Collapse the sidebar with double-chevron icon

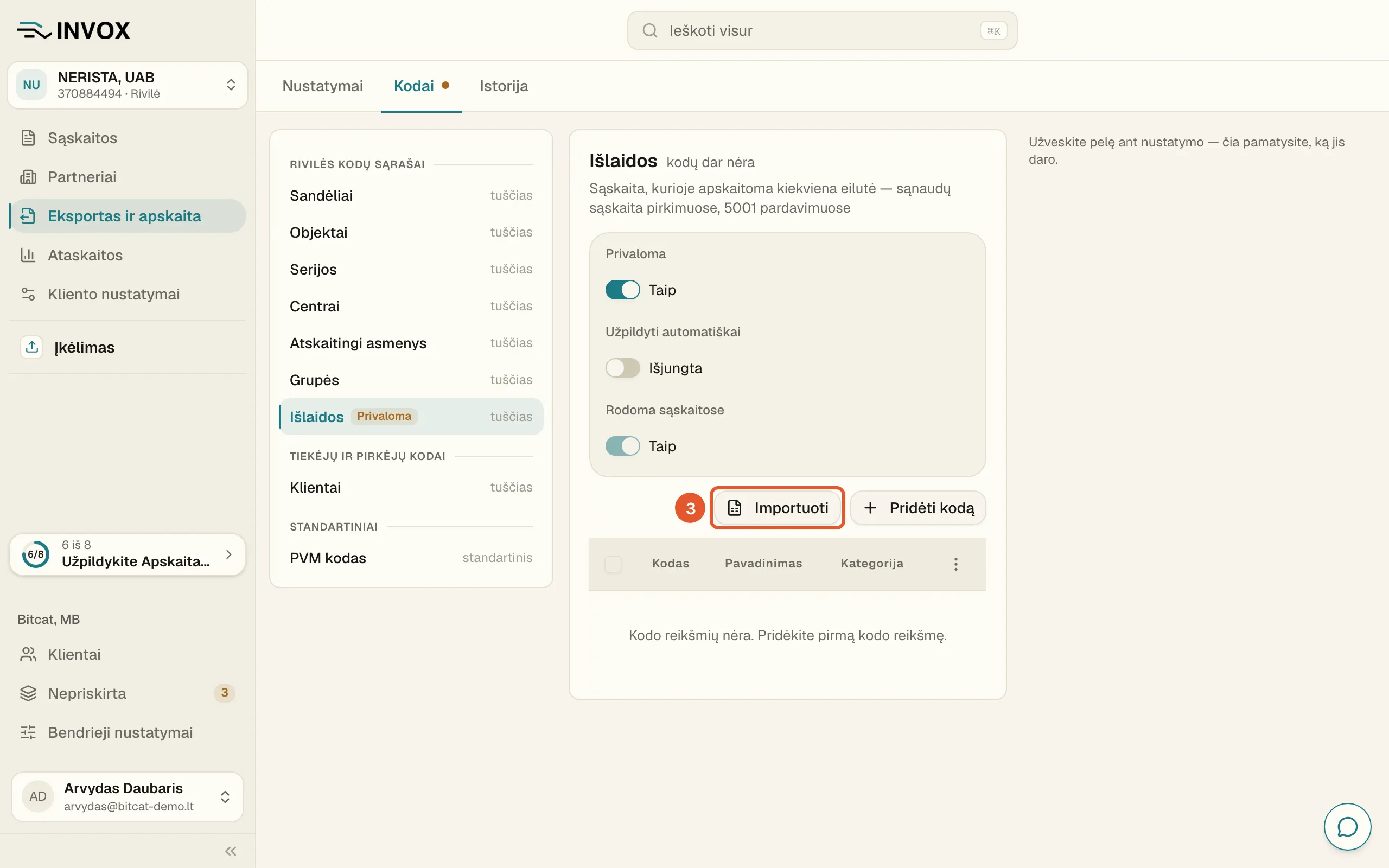tap(231, 851)
